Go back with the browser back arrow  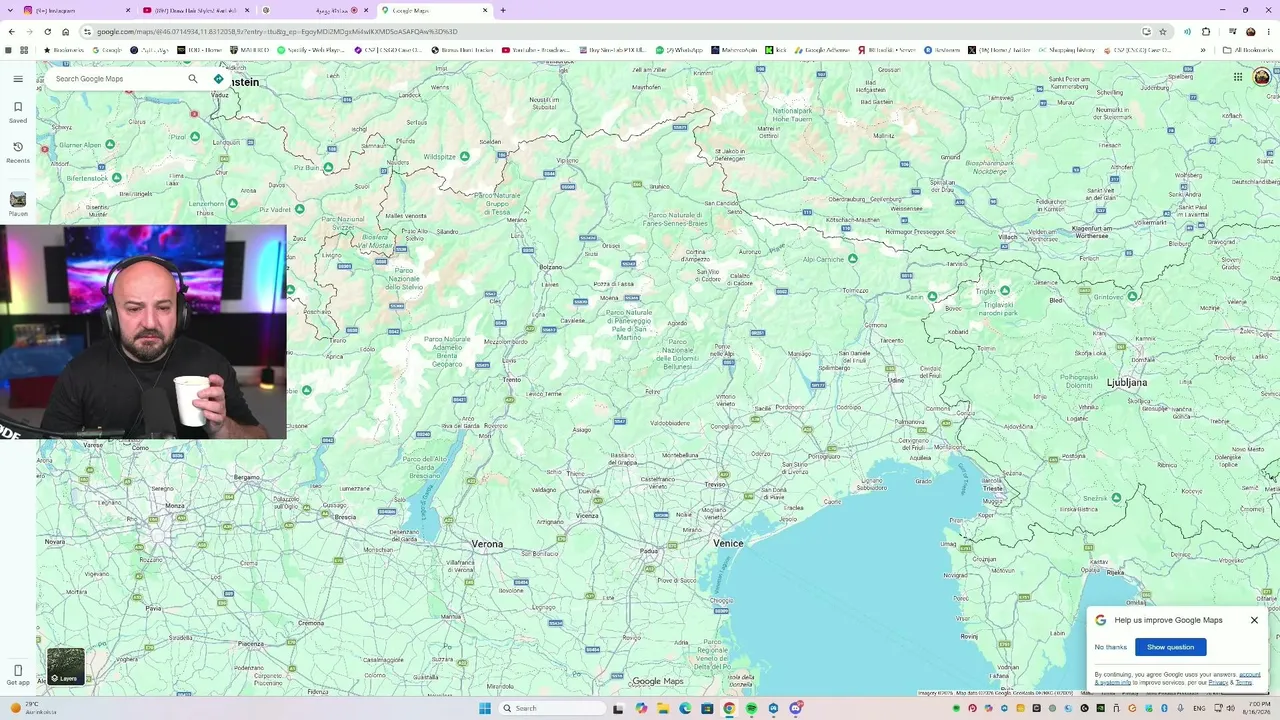(11, 31)
